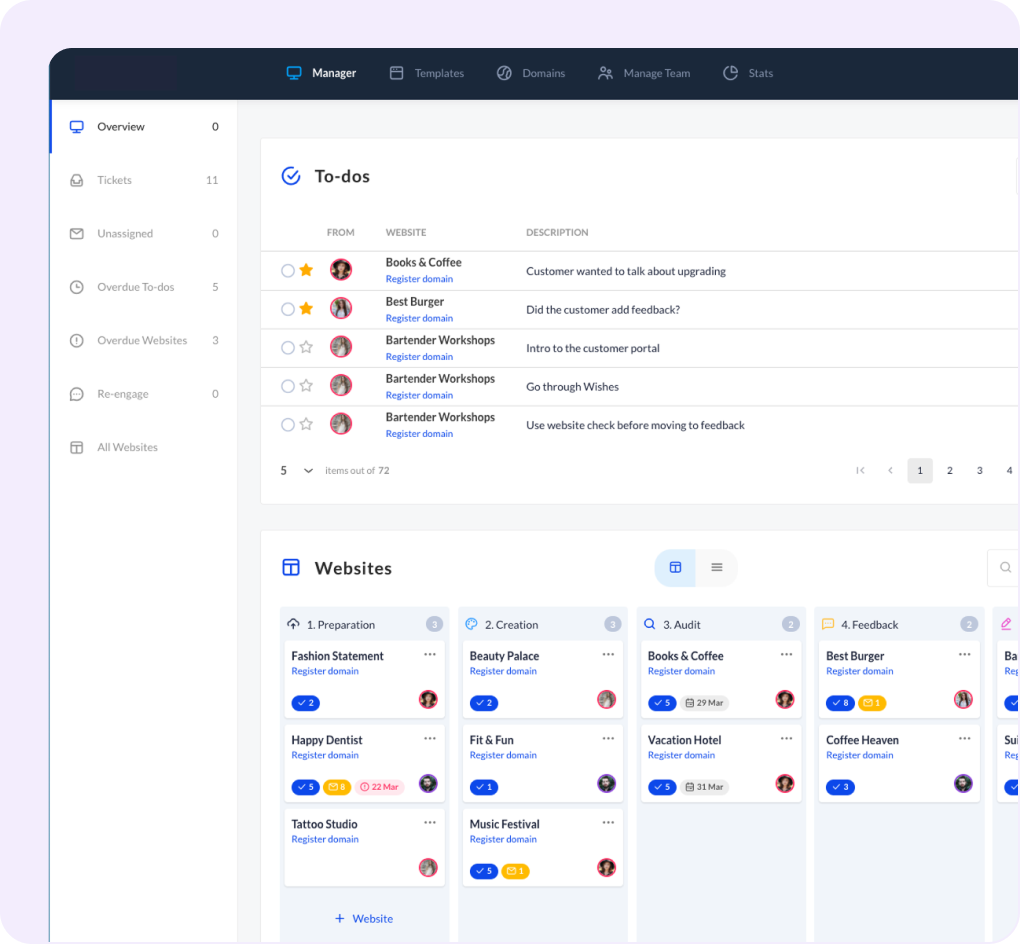This screenshot has width=1020, height=944.
Task: Open the options menu on Fashion Statement card
Action: pyautogui.click(x=430, y=653)
